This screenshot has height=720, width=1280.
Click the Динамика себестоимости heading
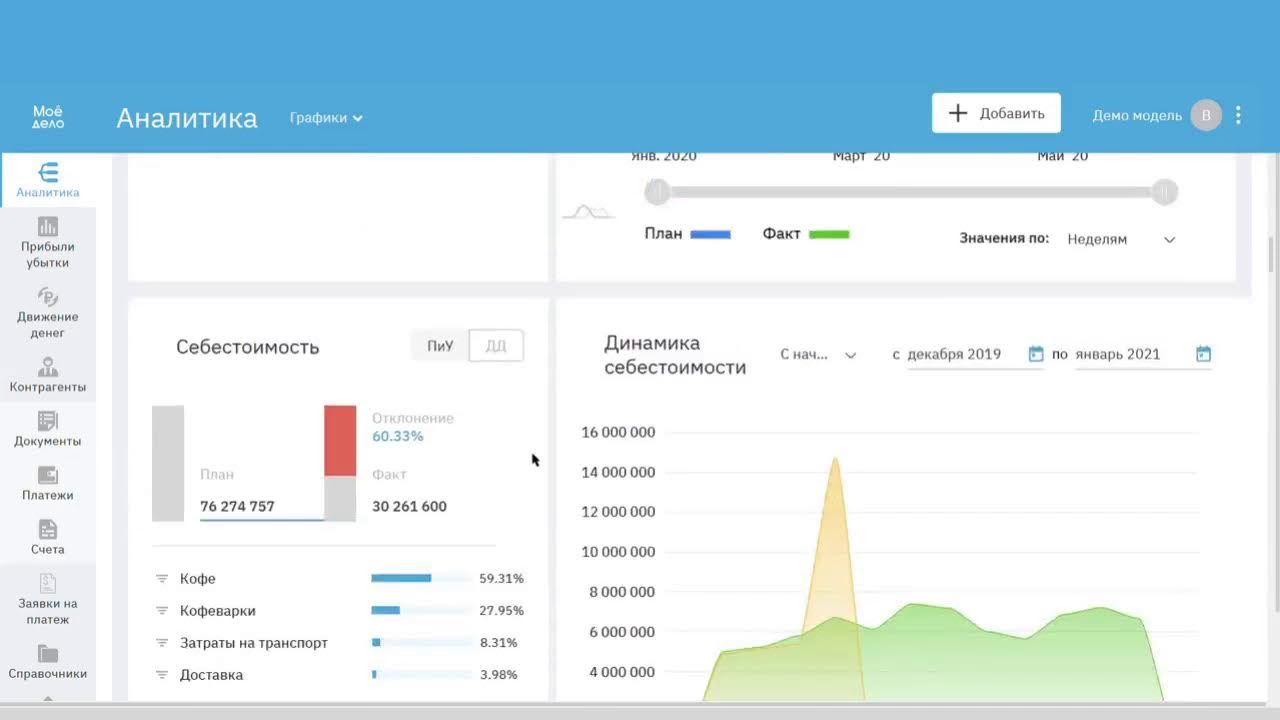coord(675,355)
